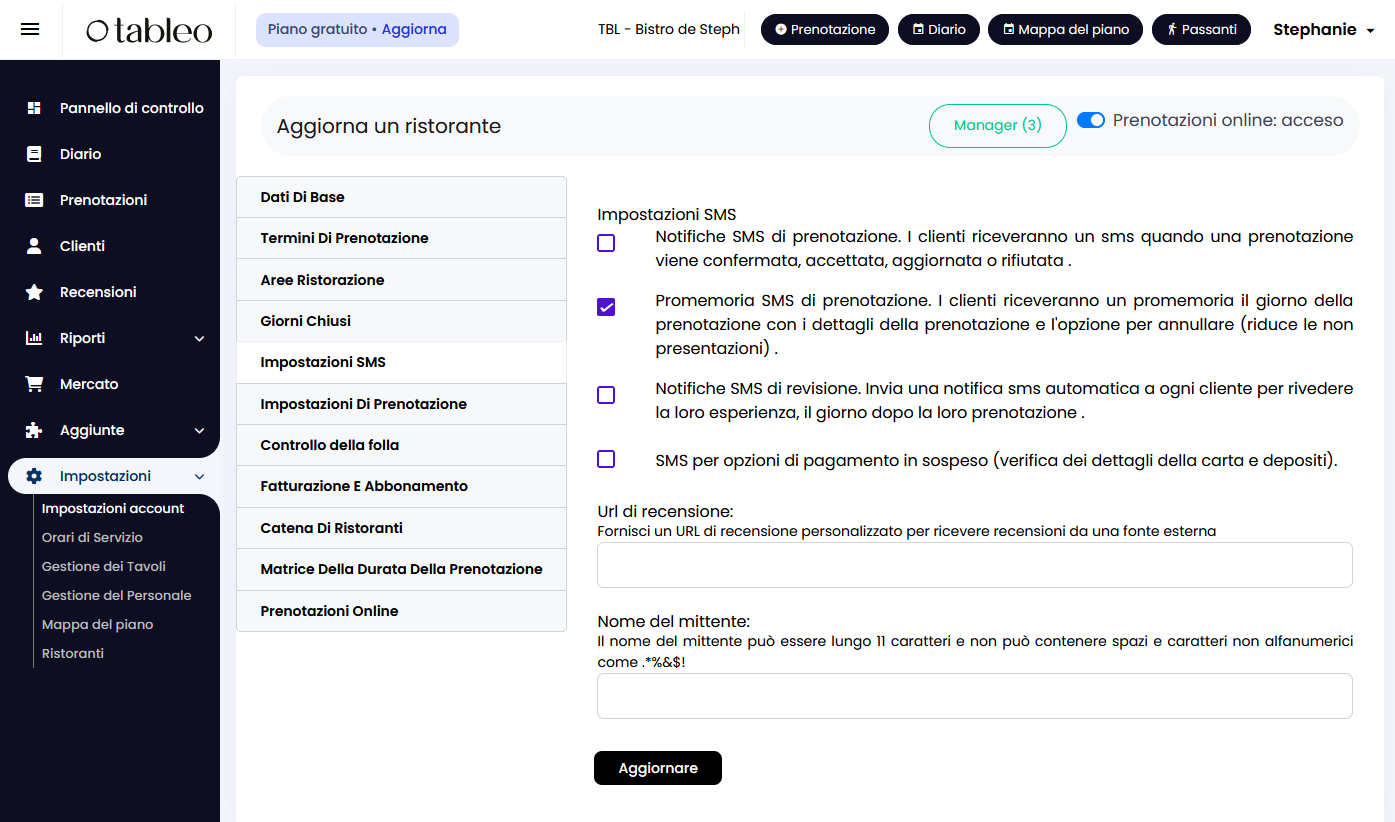Open Orari di Servizio in sidebar
The height and width of the screenshot is (822, 1395).
pos(92,537)
